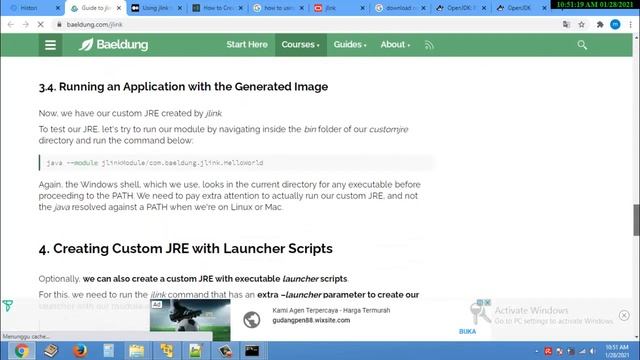Open the Chrome profile avatar
The height and width of the screenshot is (360, 640).
(x=615, y=24)
